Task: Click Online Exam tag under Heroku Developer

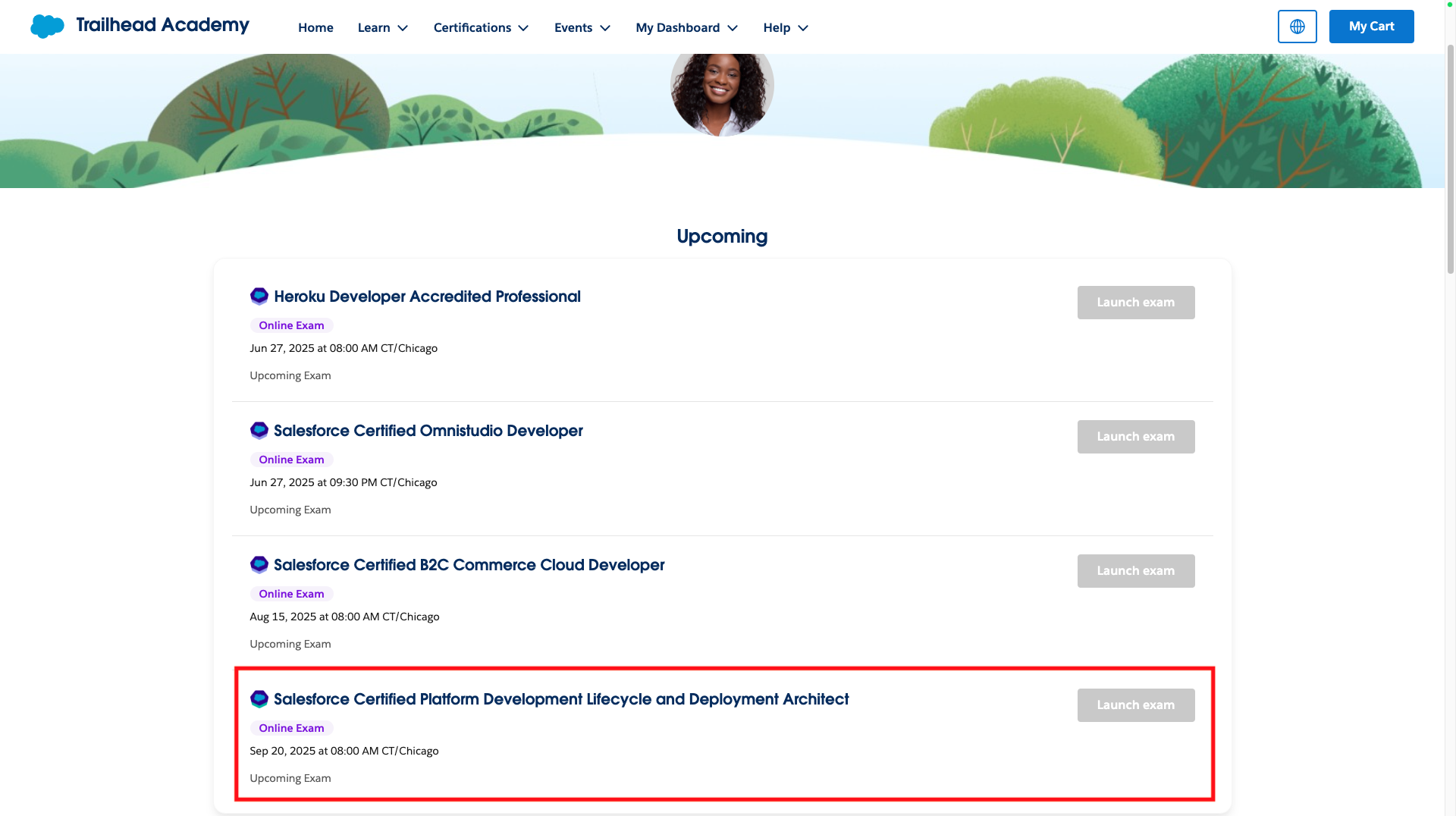Action: click(x=291, y=325)
